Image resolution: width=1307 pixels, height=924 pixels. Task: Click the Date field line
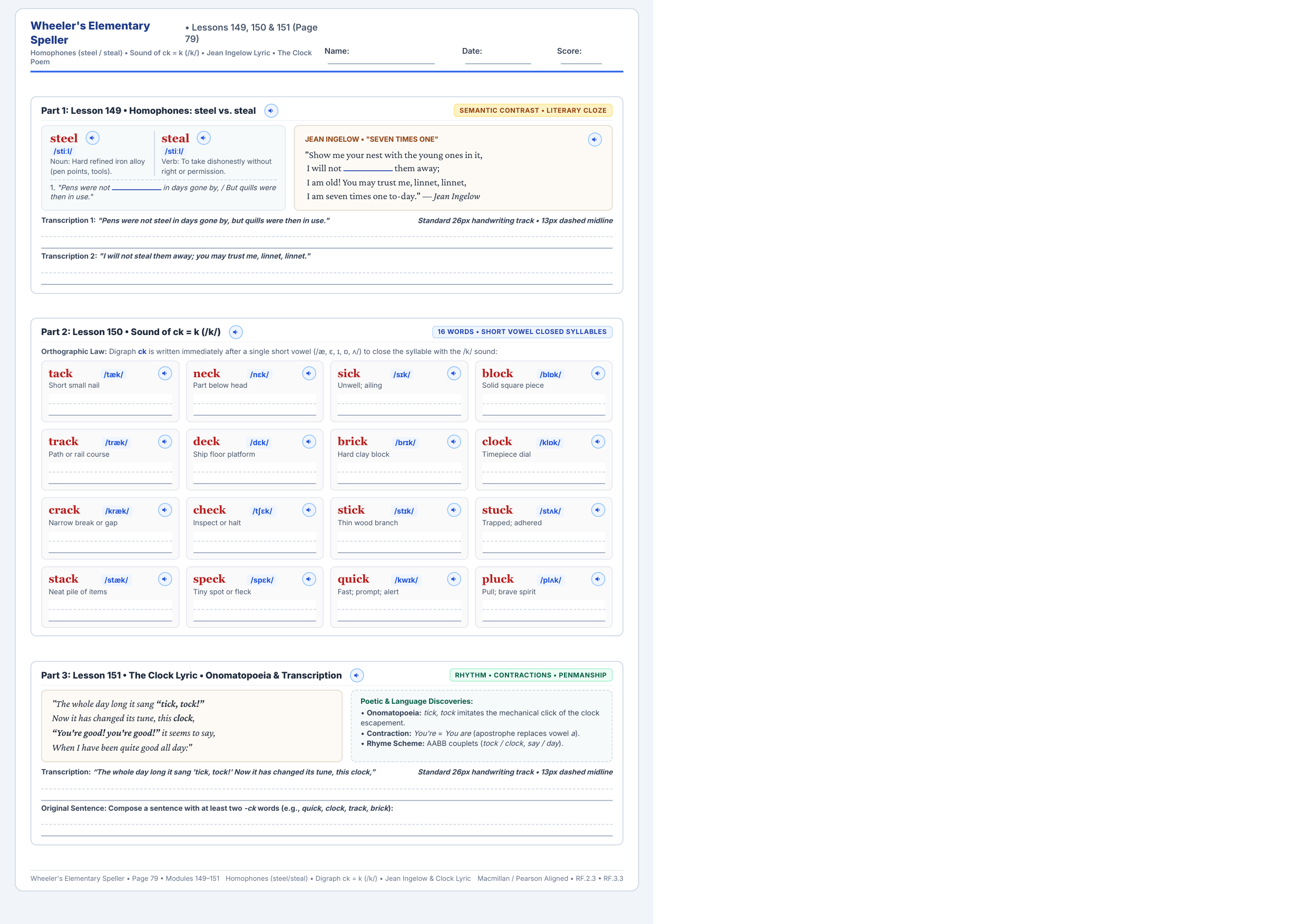[498, 58]
